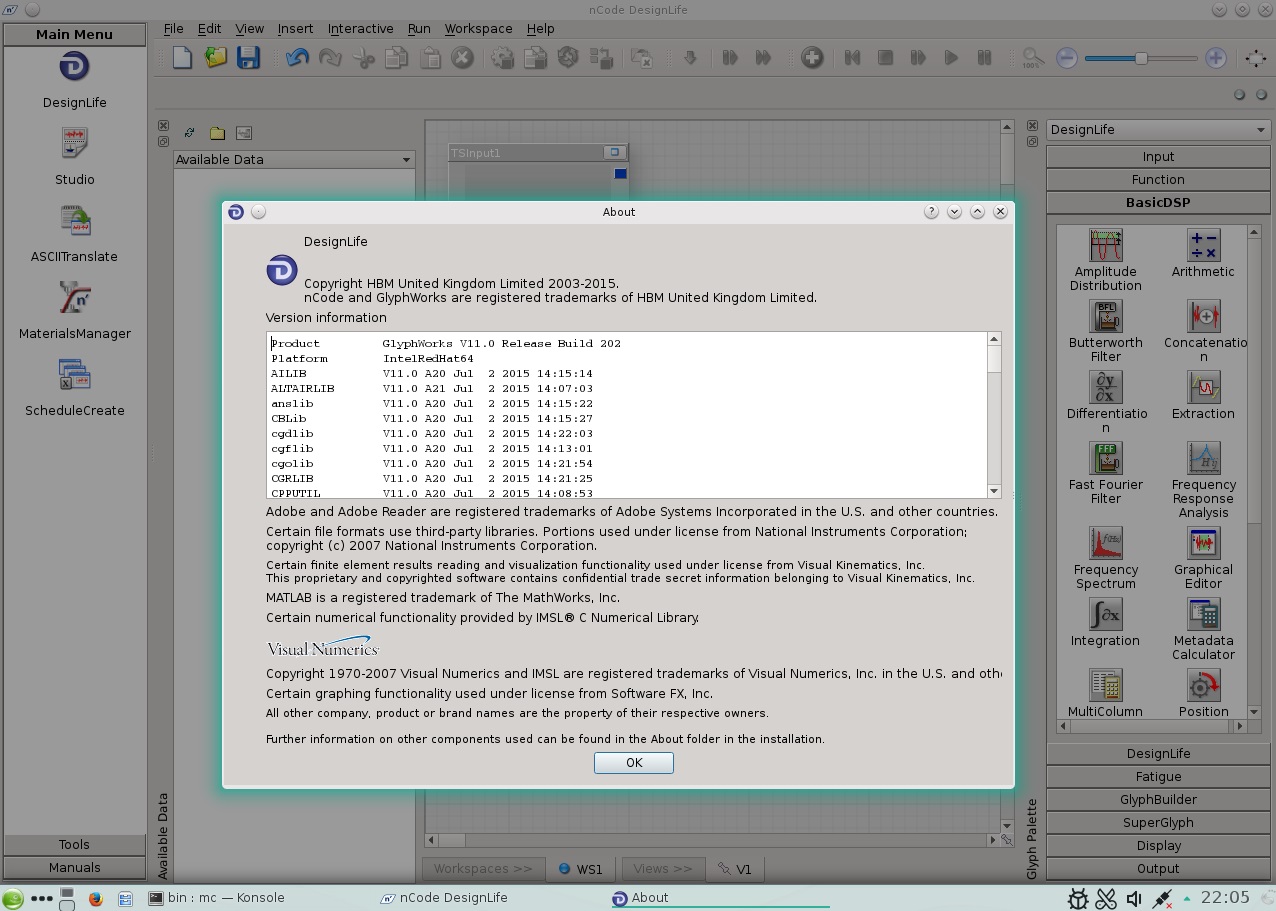Select the Concatenation glyph
Viewport: 1276px width, 911px height.
(x=1203, y=331)
